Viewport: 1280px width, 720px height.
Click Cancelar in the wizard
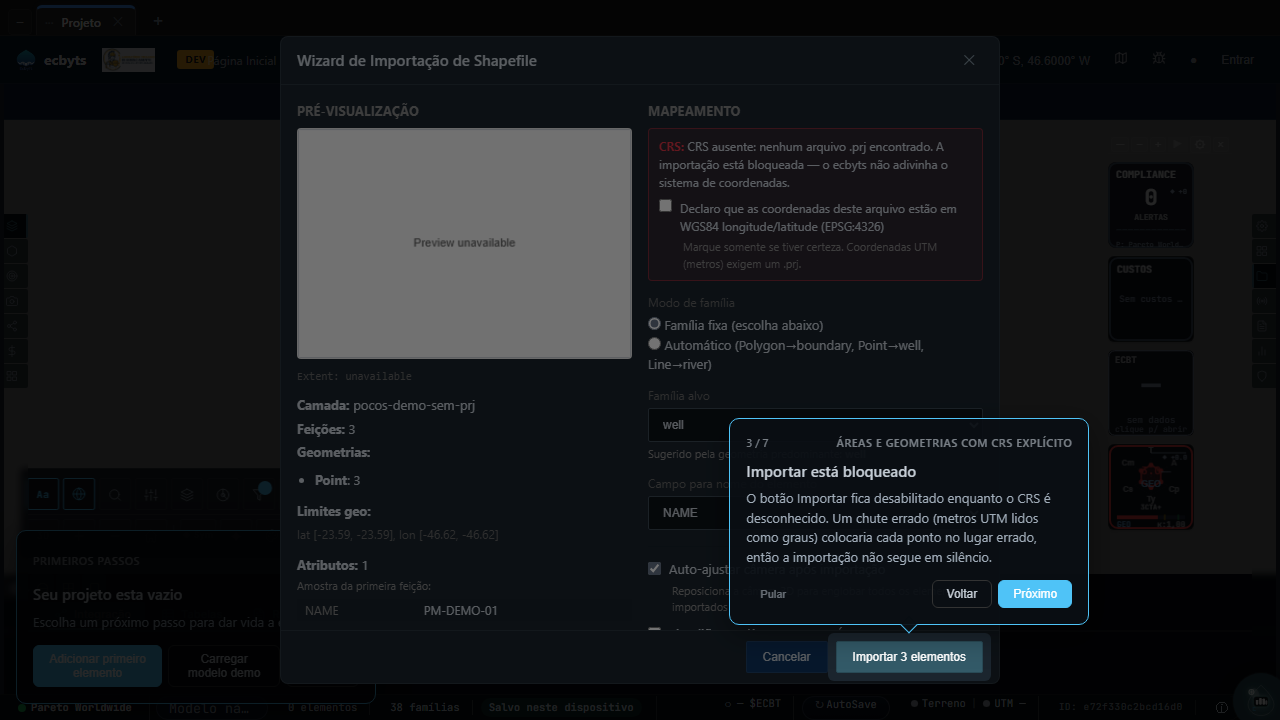(x=787, y=657)
